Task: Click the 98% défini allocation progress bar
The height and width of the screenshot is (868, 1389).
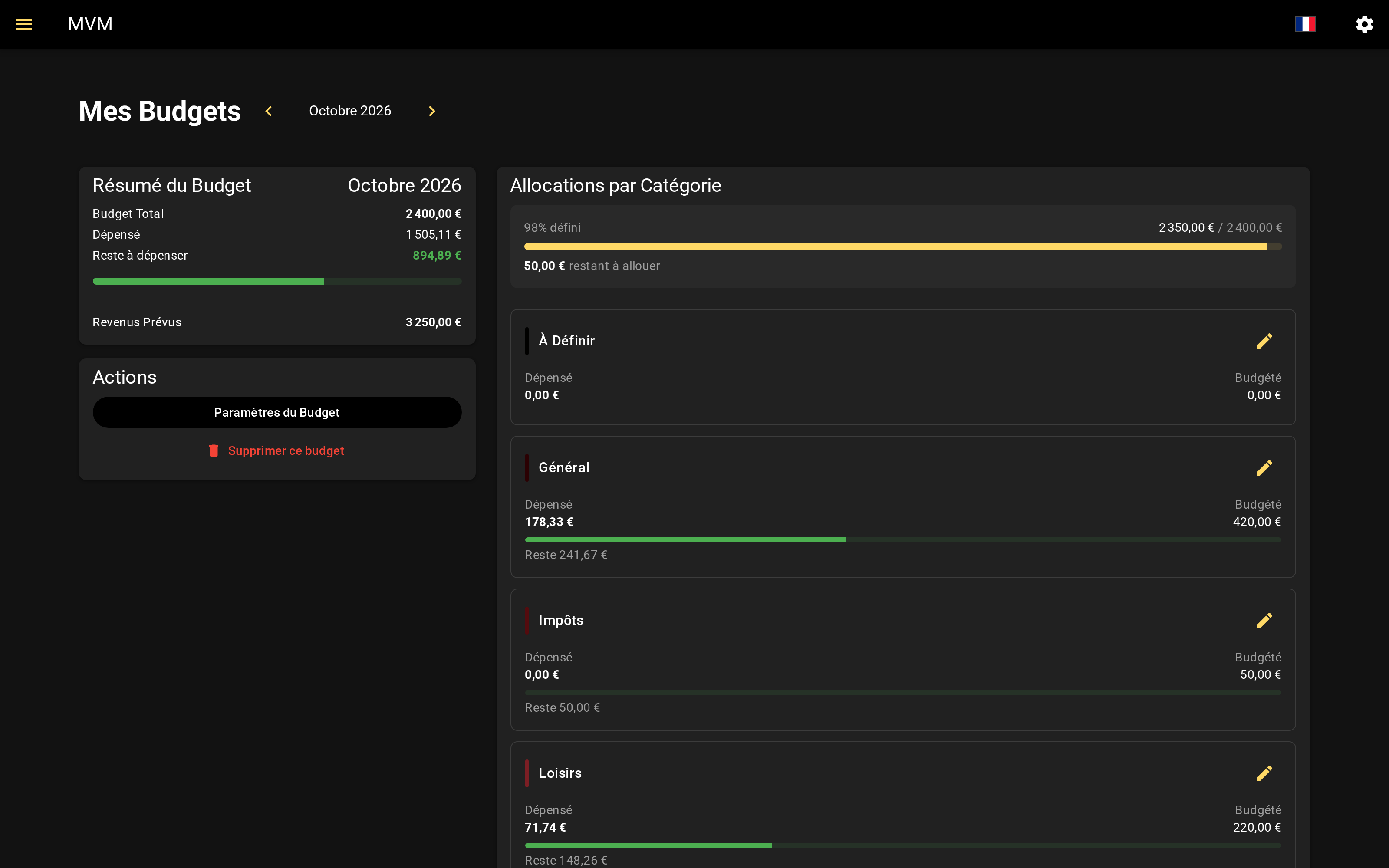Action: (x=903, y=246)
